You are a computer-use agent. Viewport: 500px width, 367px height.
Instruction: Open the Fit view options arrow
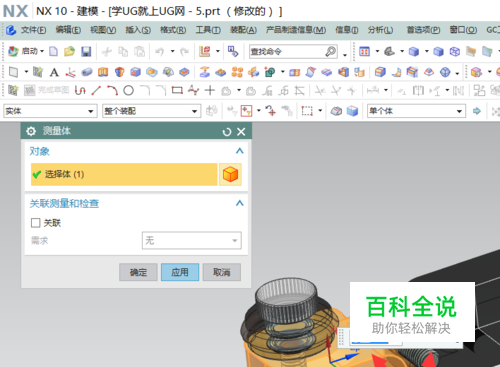click(377, 51)
